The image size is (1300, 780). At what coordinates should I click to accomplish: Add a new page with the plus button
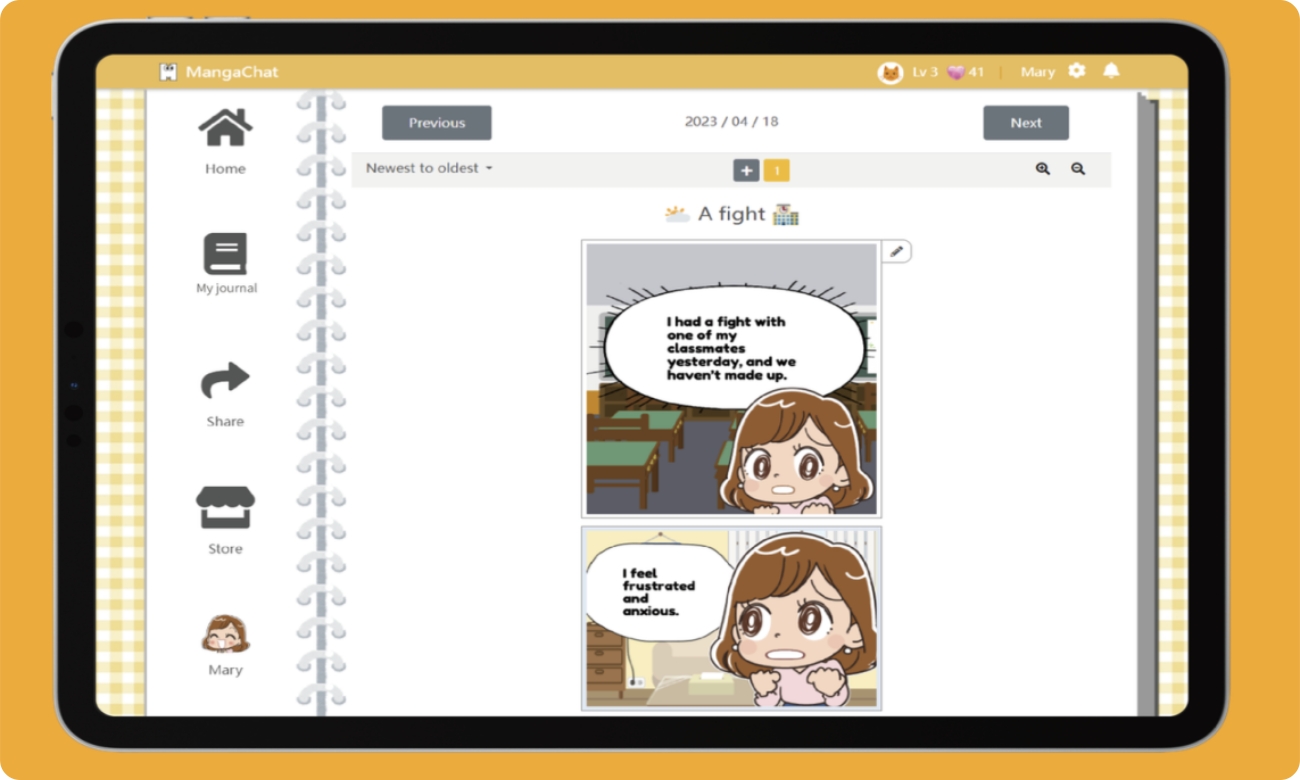tap(746, 170)
